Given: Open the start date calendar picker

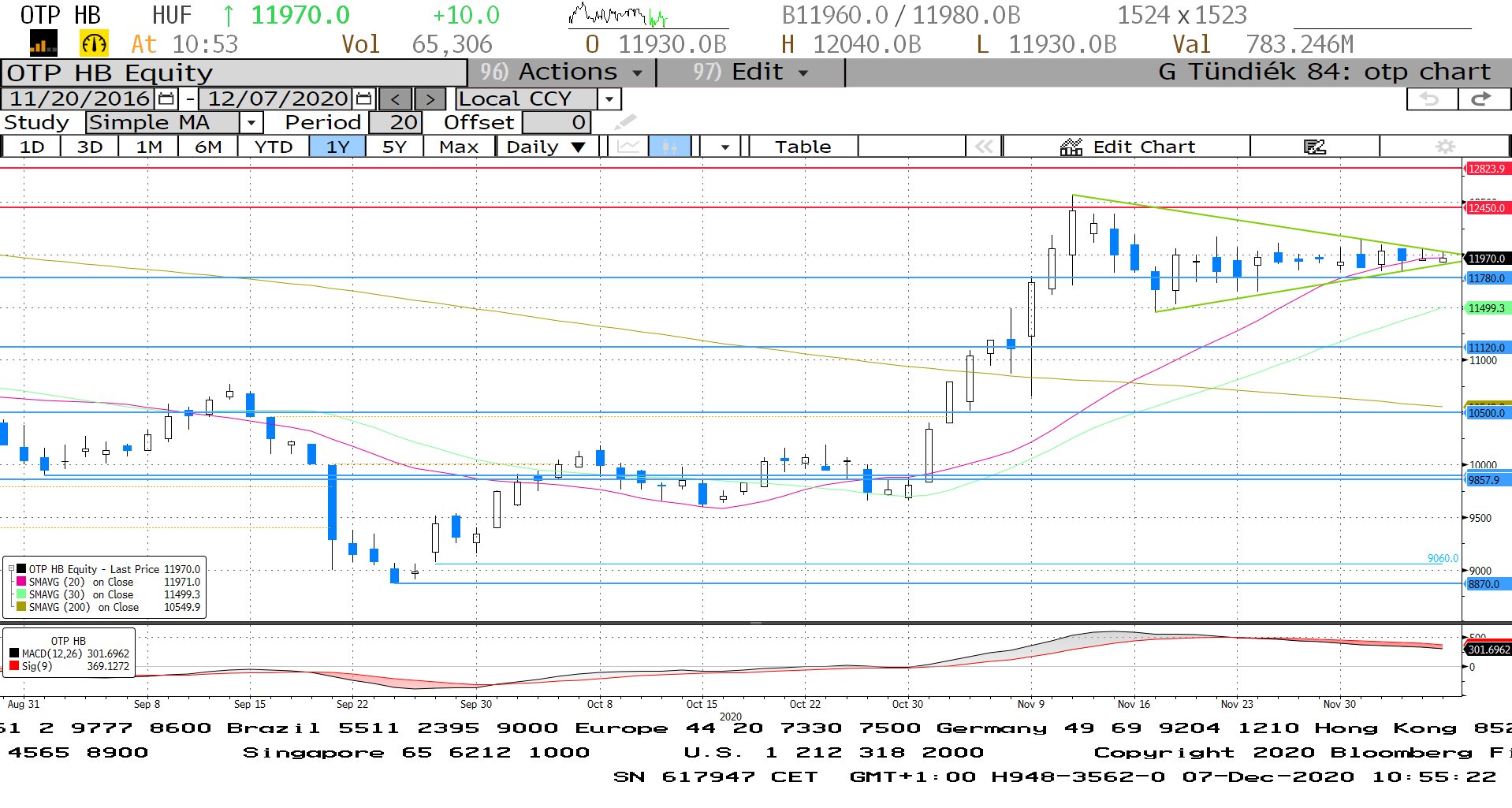Looking at the screenshot, I should coord(166,99).
